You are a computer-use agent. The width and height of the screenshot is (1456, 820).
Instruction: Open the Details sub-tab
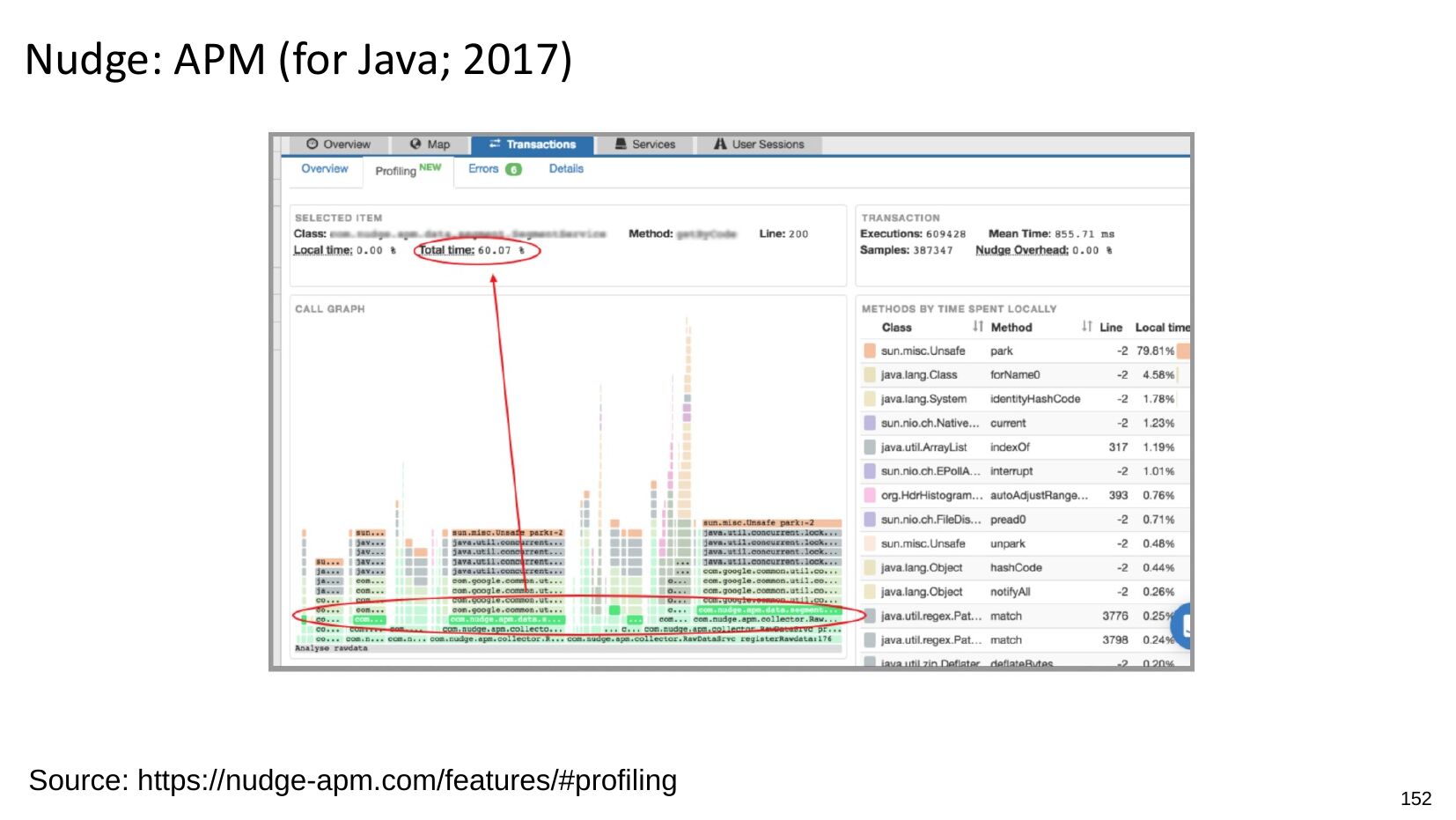[x=566, y=169]
